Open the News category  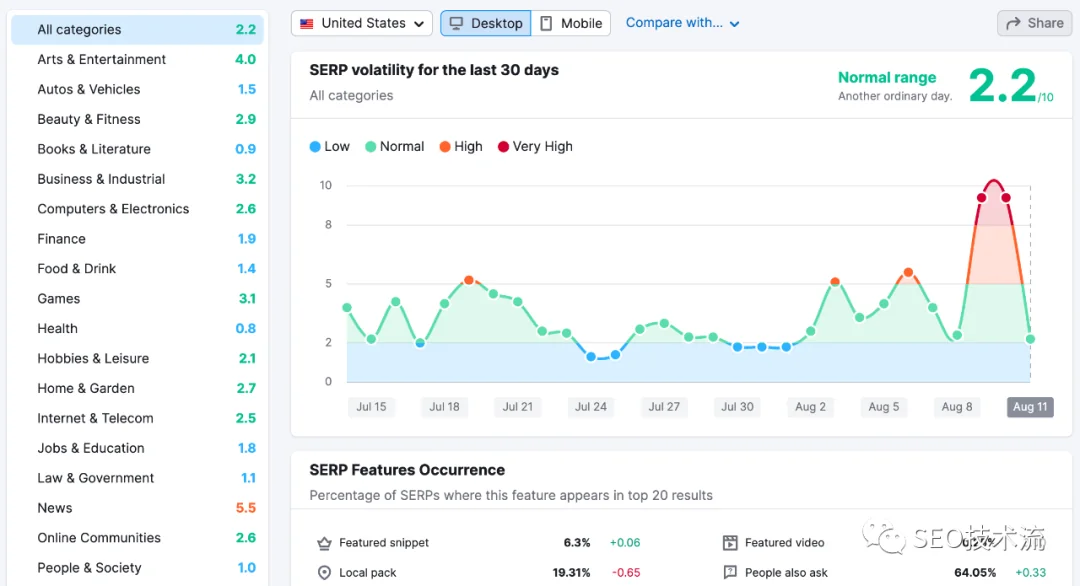tap(137, 508)
